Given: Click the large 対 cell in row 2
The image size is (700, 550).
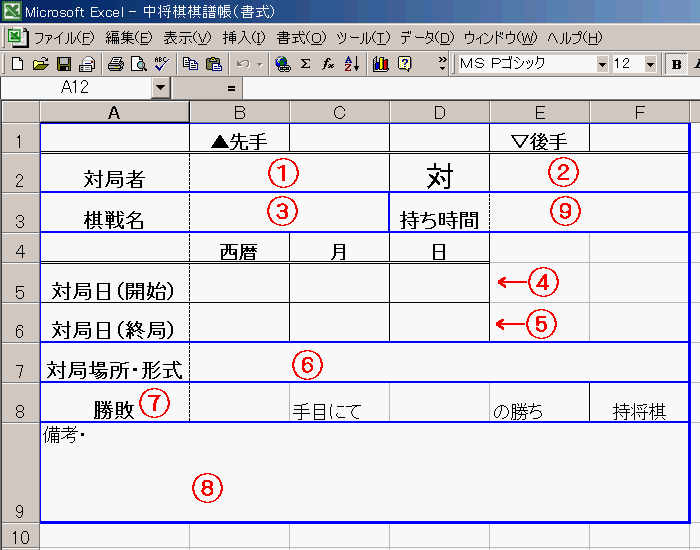Looking at the screenshot, I should click(439, 173).
